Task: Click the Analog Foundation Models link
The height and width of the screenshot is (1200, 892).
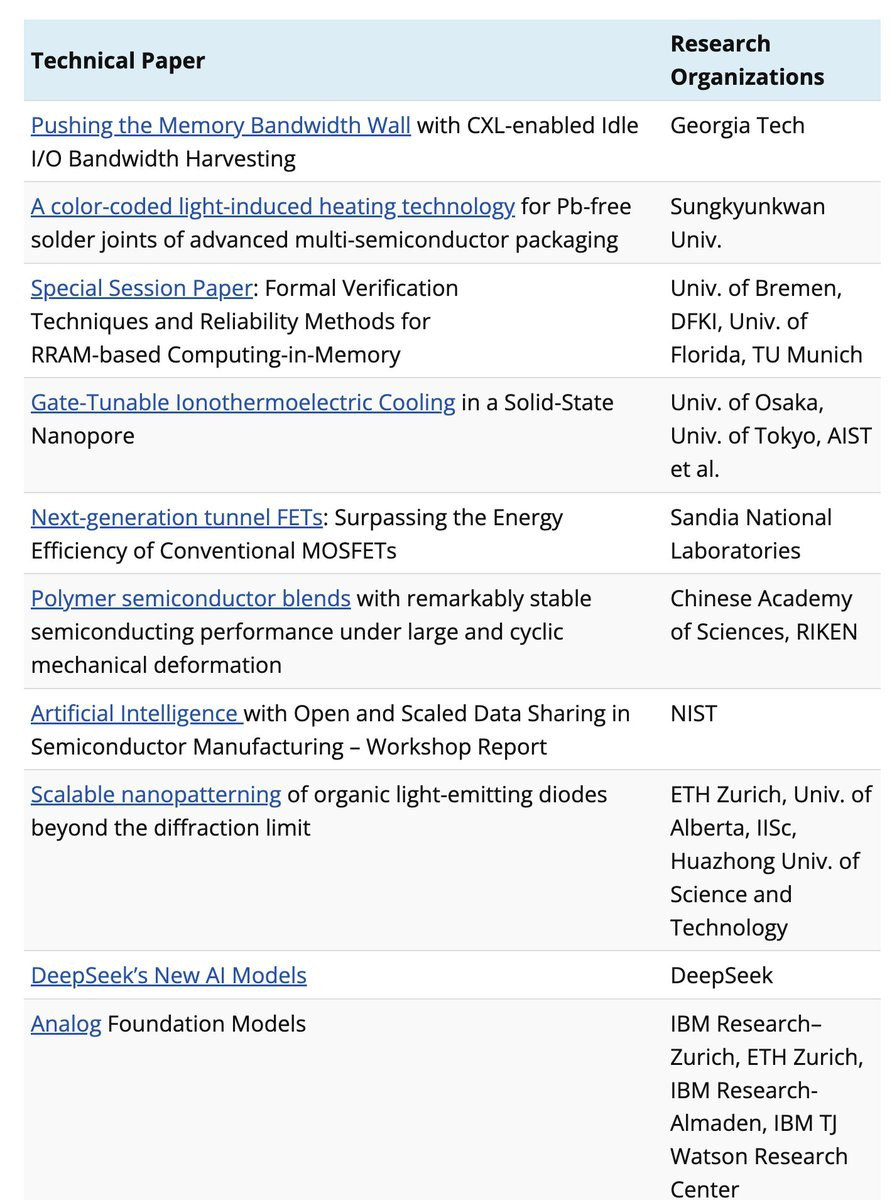Action: [x=66, y=1025]
